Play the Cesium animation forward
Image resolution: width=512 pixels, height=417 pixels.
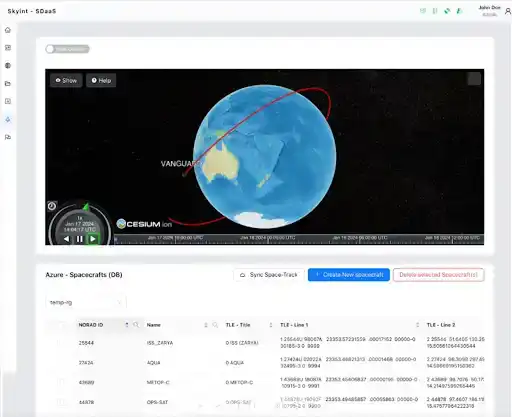pyautogui.click(x=93, y=239)
